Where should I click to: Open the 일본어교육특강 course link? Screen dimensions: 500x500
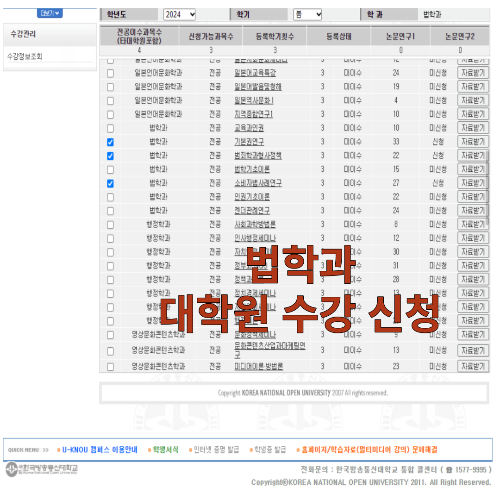(255, 73)
